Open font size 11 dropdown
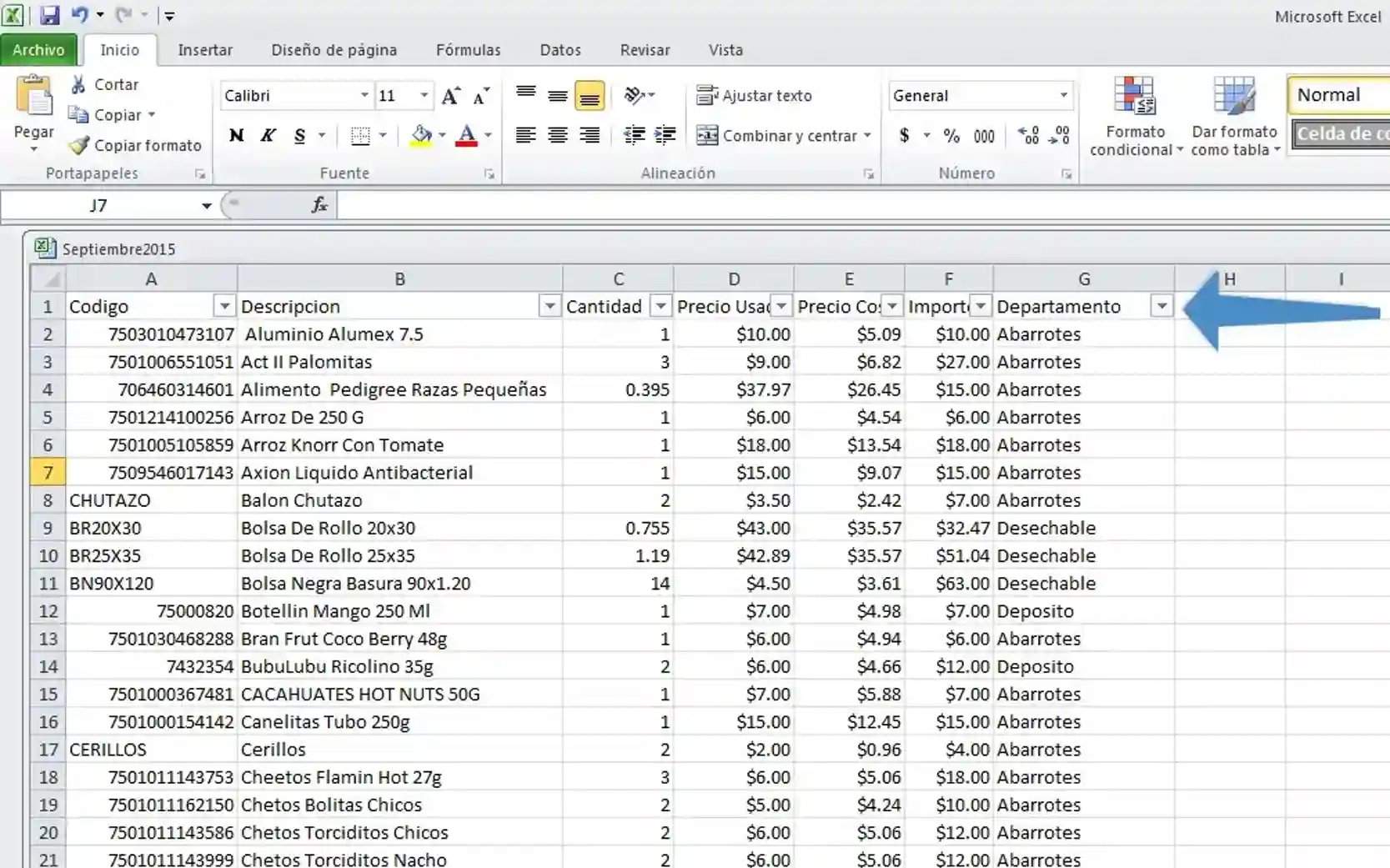 tap(424, 95)
